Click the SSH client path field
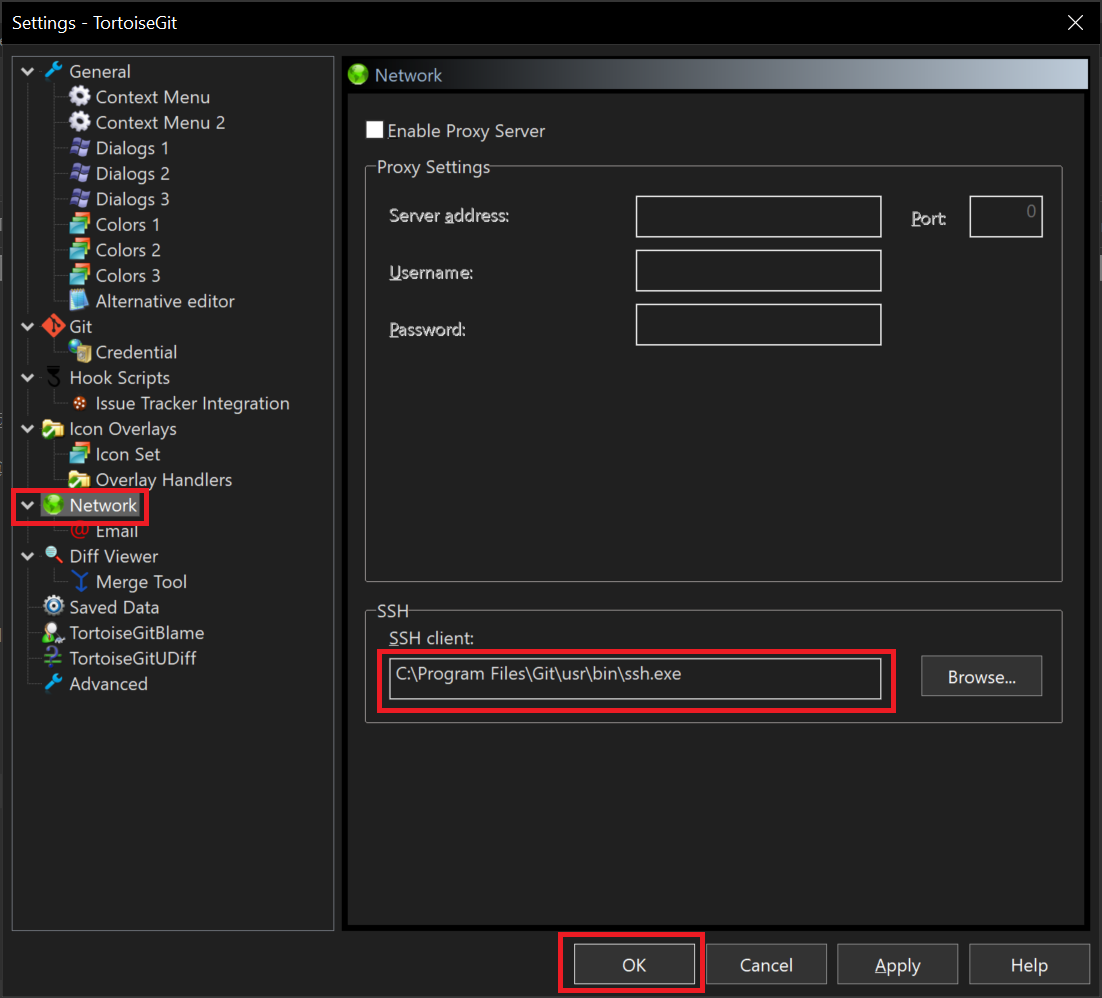1102x998 pixels. click(x=635, y=678)
